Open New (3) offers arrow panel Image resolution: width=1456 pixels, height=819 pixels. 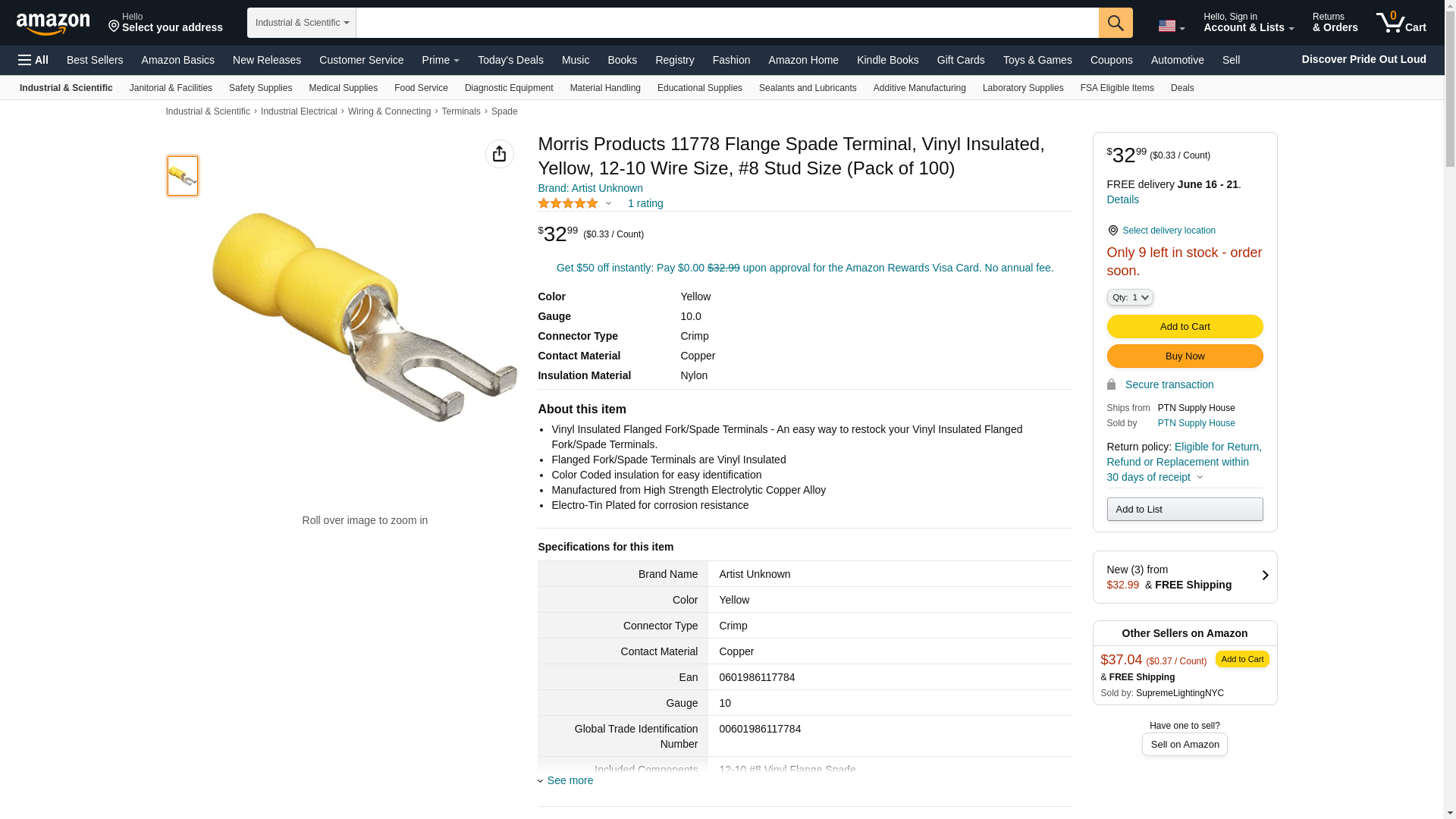[1264, 576]
